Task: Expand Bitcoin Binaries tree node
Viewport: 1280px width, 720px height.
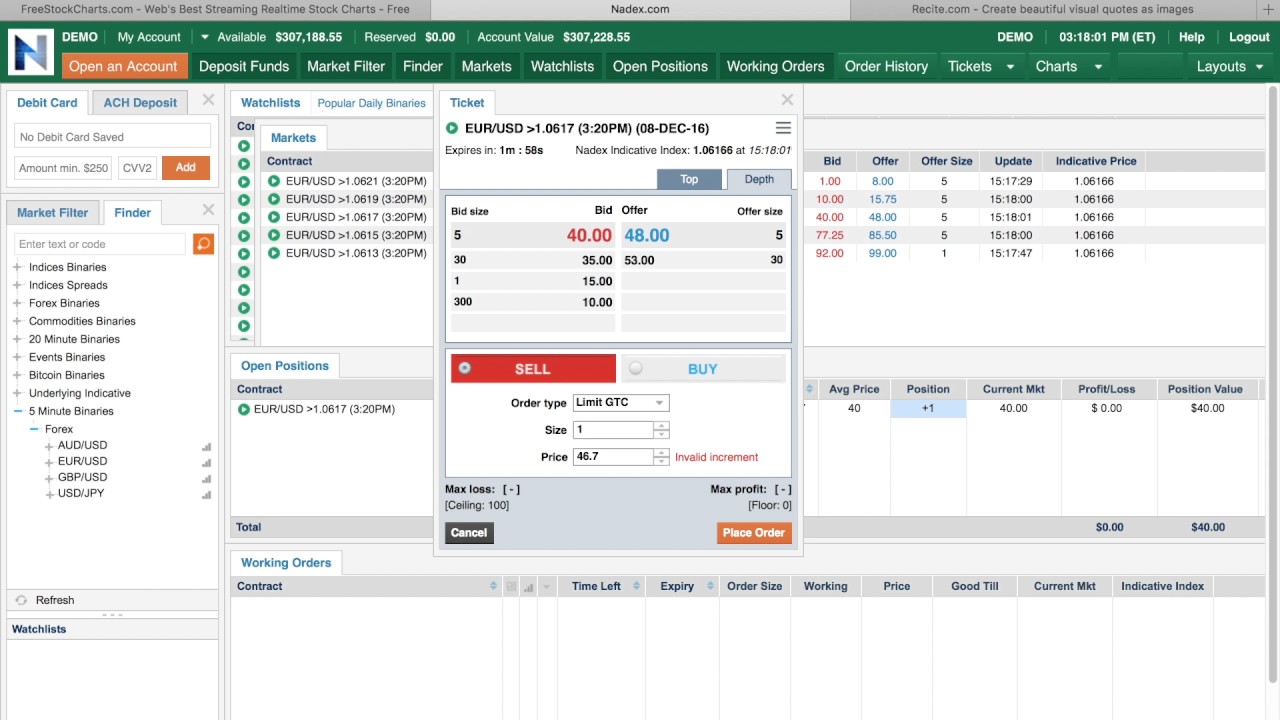Action: pyautogui.click(x=18, y=375)
